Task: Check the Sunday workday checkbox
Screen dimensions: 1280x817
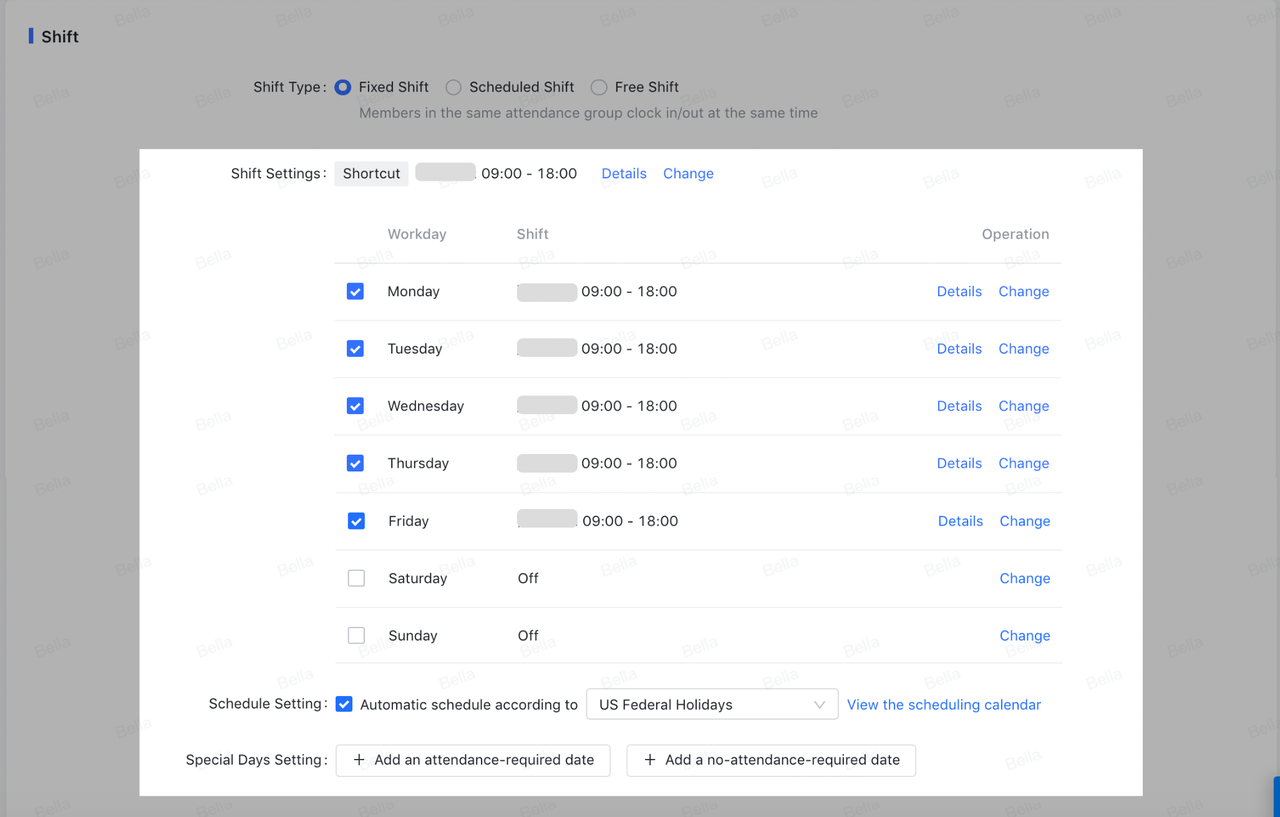Action: (356, 635)
